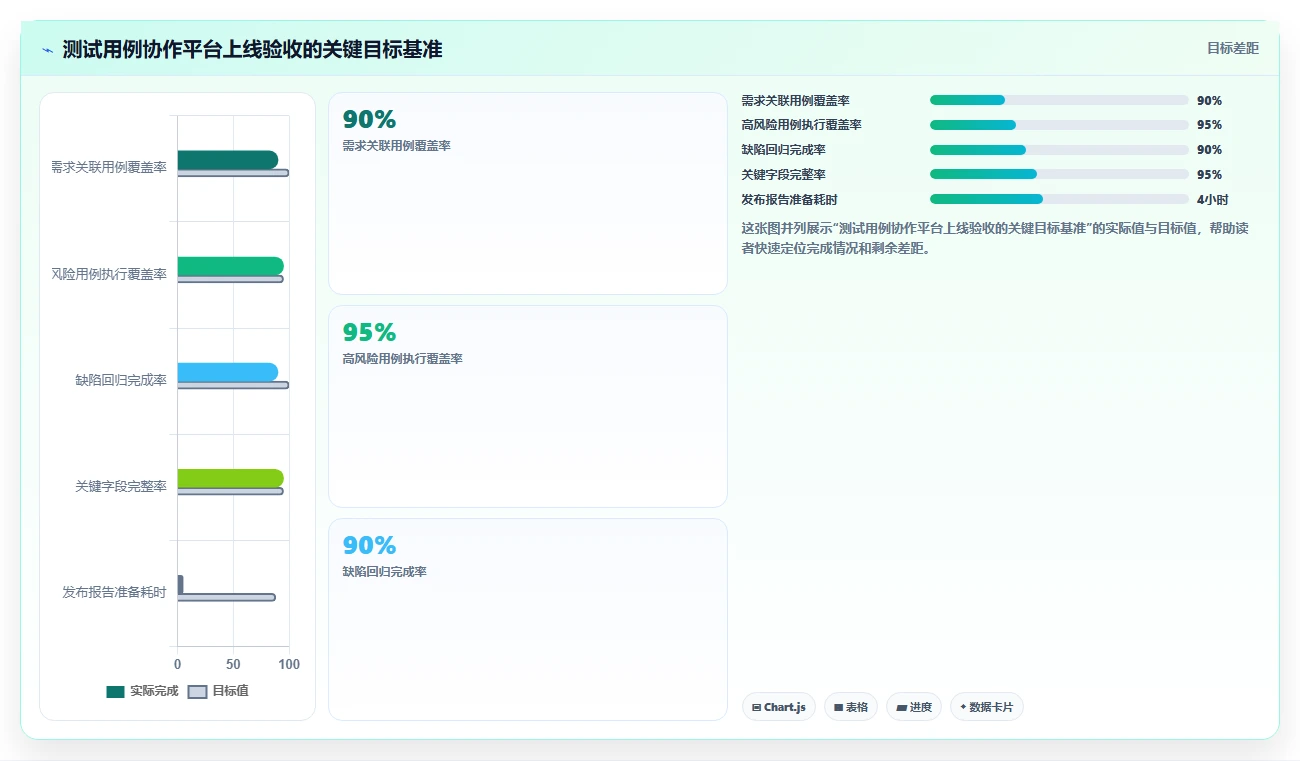The width and height of the screenshot is (1300, 761).
Task: Click the 缺陷回归完成率 progress bar
Action: 1059,150
